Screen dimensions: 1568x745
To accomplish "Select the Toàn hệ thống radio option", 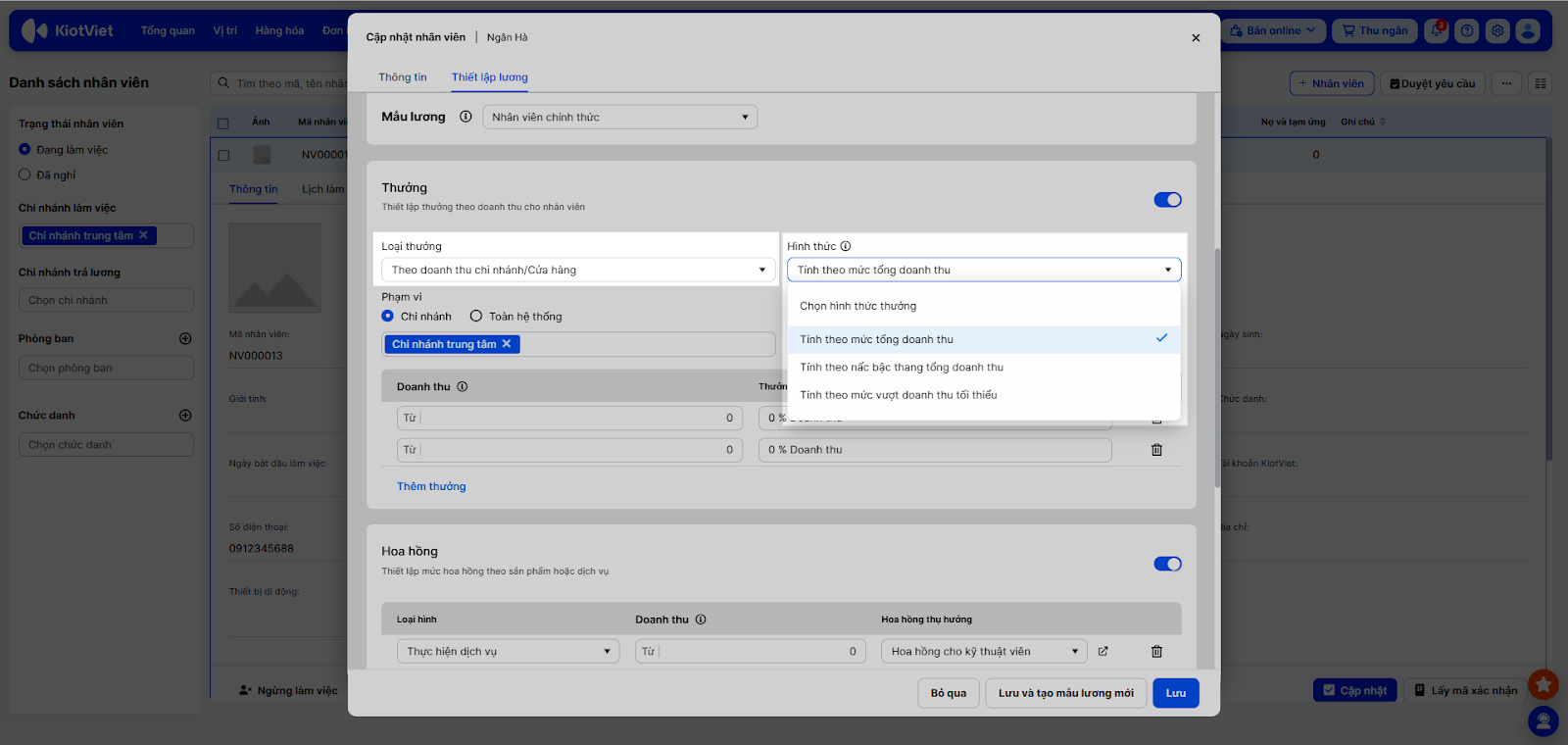I will (476, 317).
